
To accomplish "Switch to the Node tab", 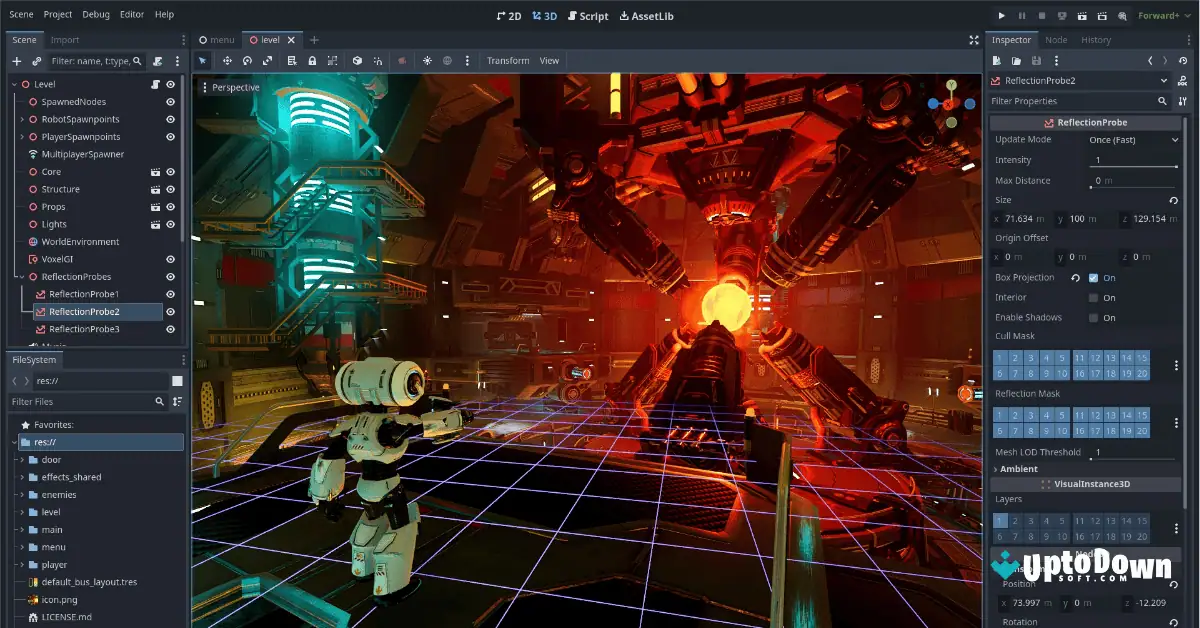I will click(x=1056, y=40).
